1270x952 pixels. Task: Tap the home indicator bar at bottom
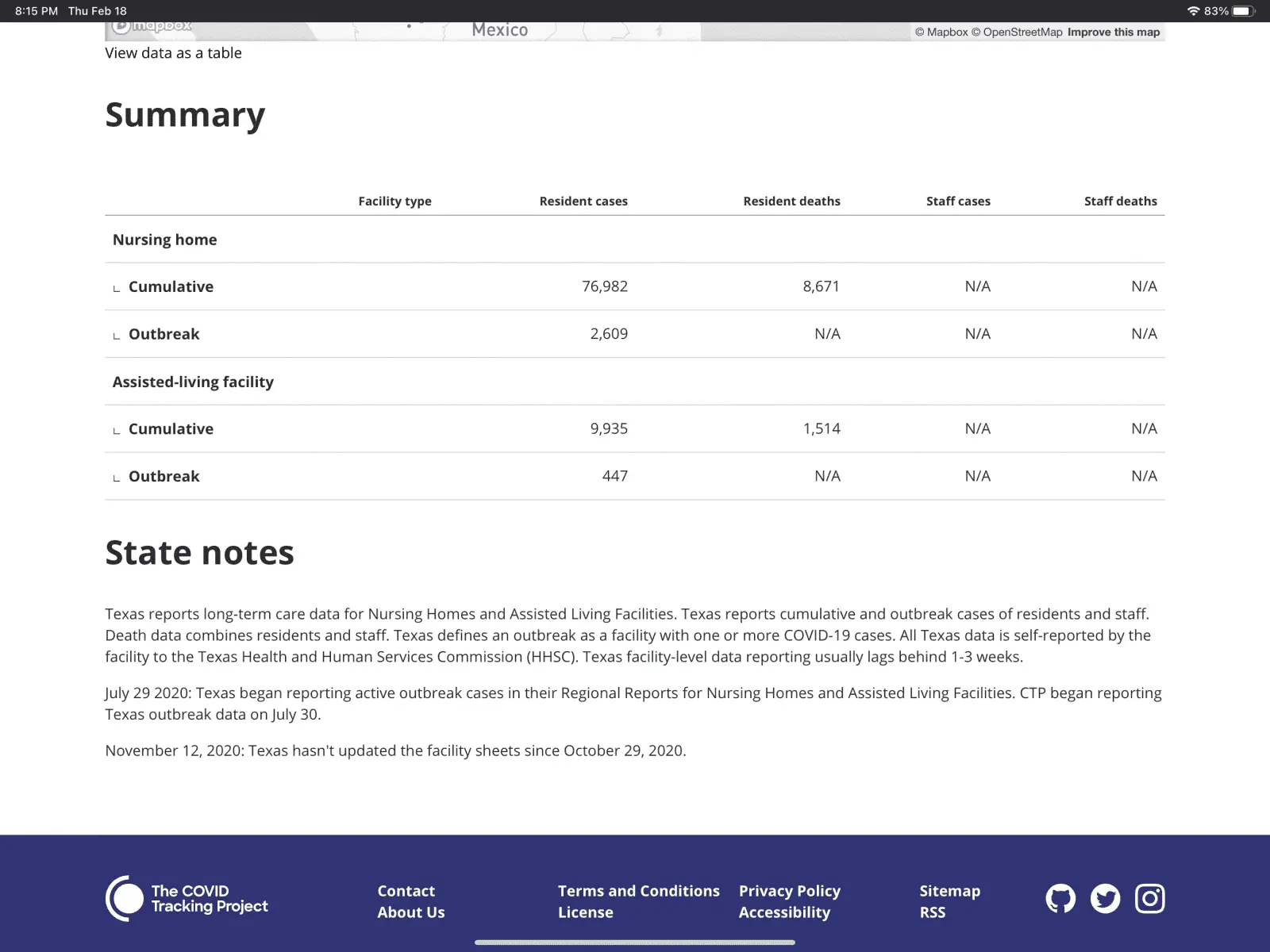635,942
